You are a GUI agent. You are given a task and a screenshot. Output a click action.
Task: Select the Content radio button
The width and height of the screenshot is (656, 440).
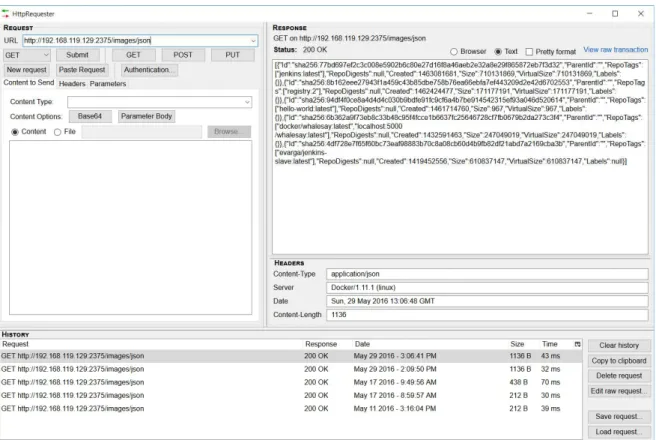[x=15, y=132]
